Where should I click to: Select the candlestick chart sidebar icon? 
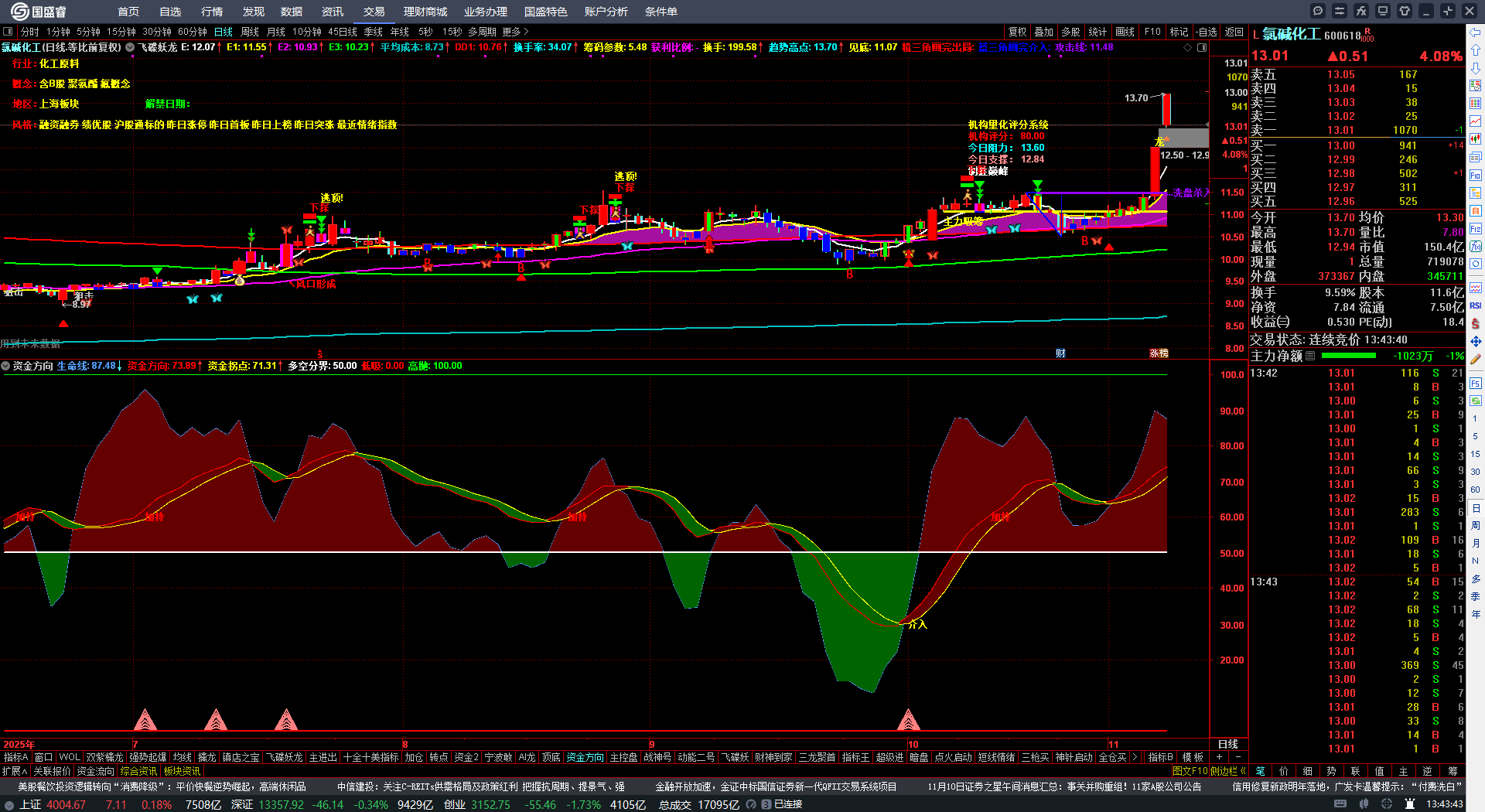[x=1476, y=139]
